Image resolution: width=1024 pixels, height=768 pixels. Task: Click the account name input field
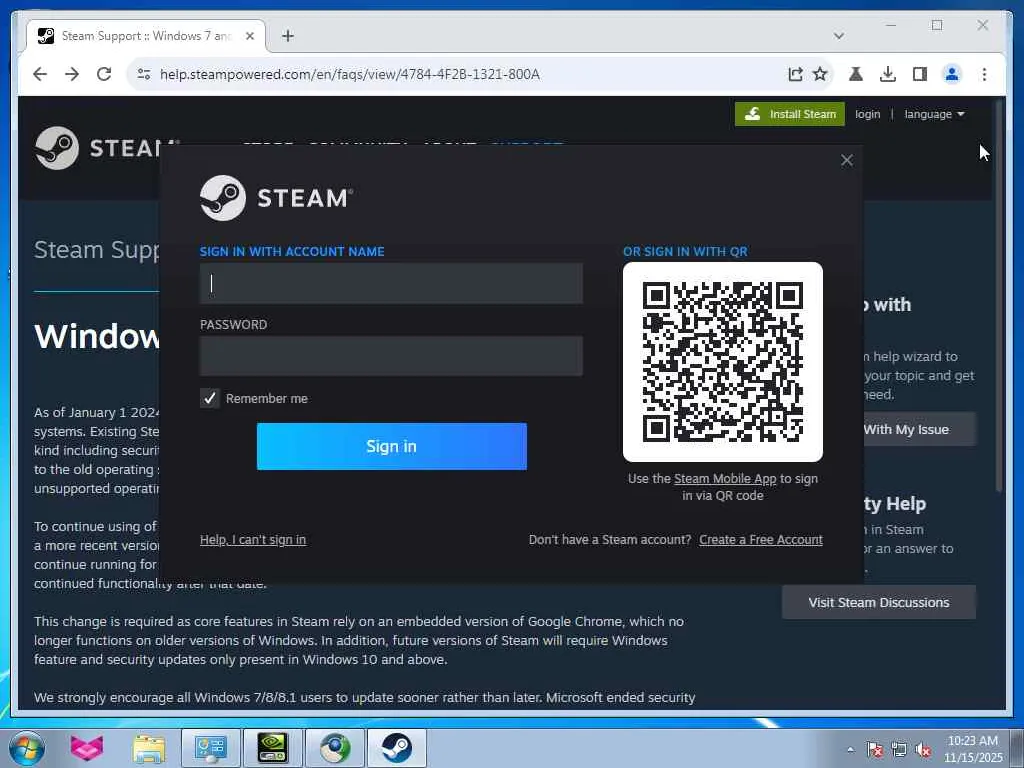tap(391, 283)
